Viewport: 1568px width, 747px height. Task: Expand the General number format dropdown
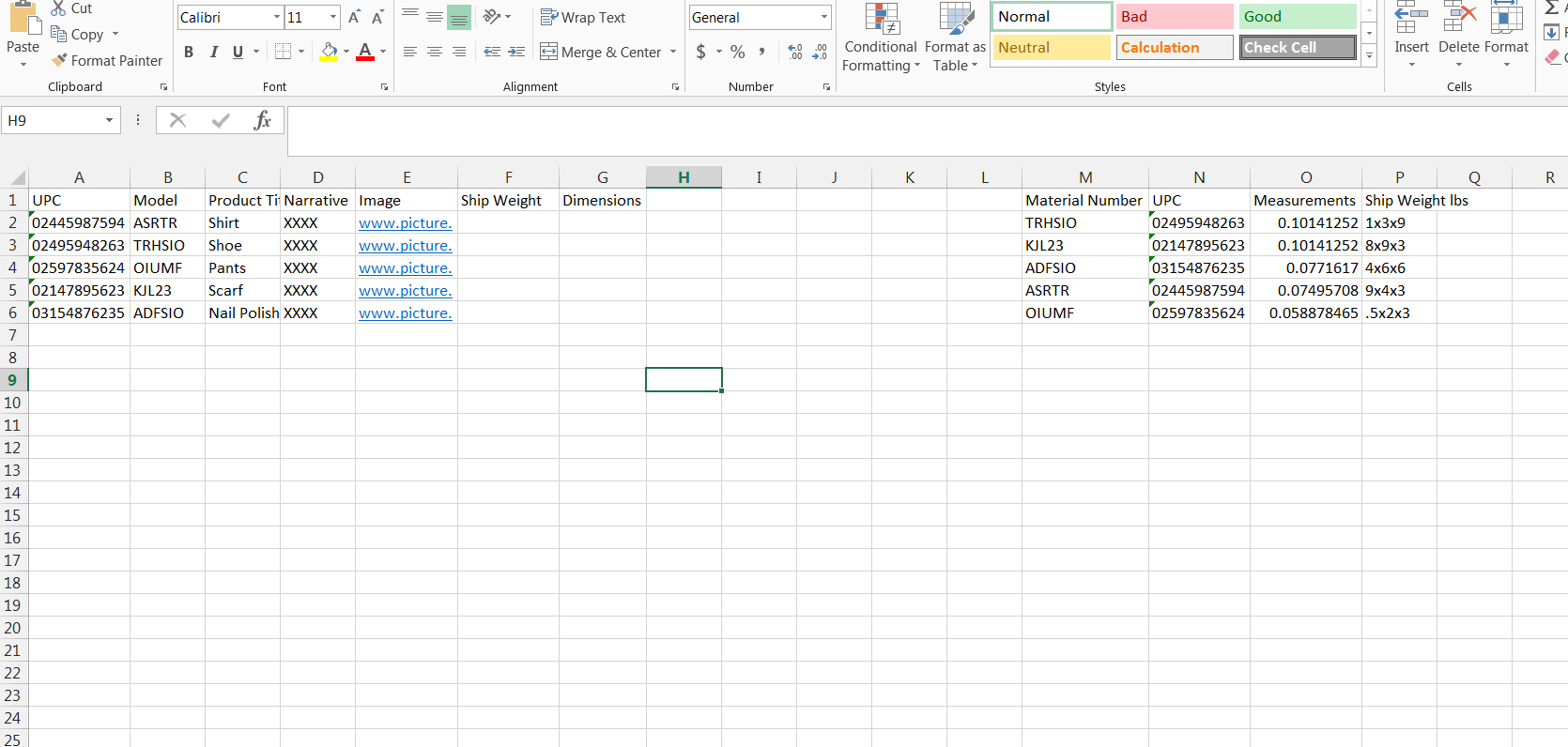pyautogui.click(x=824, y=17)
